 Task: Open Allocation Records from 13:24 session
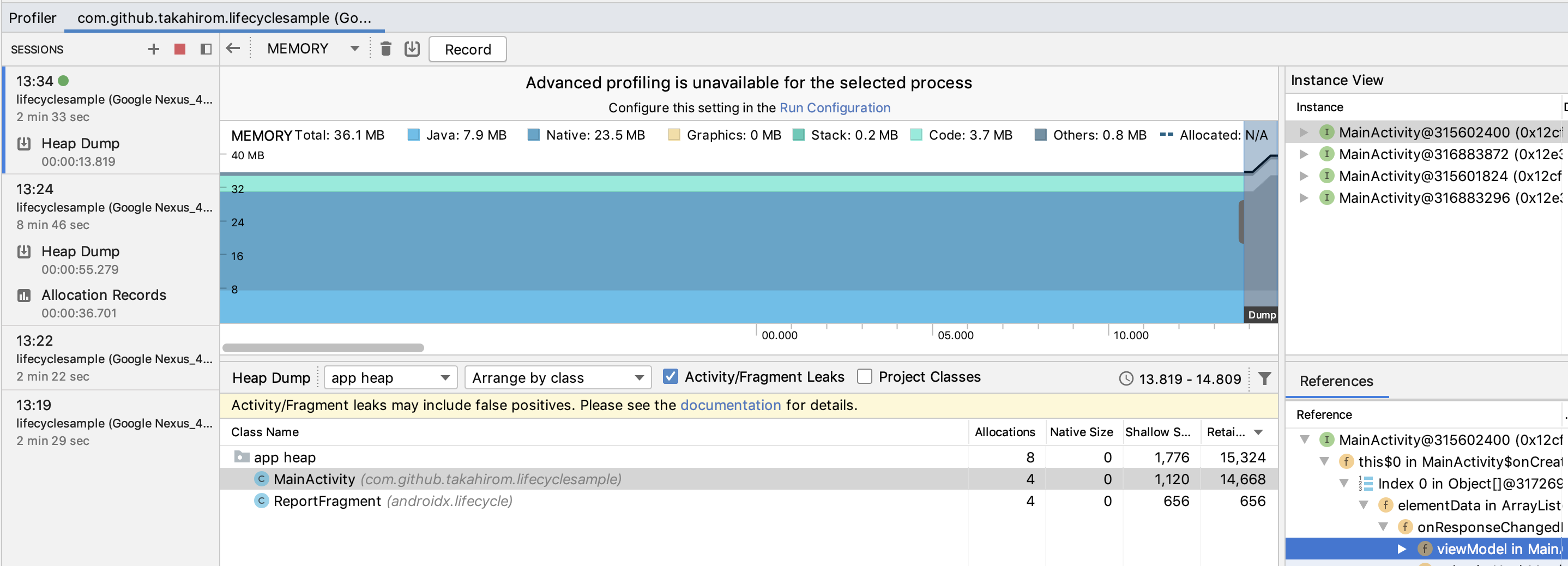(x=104, y=295)
